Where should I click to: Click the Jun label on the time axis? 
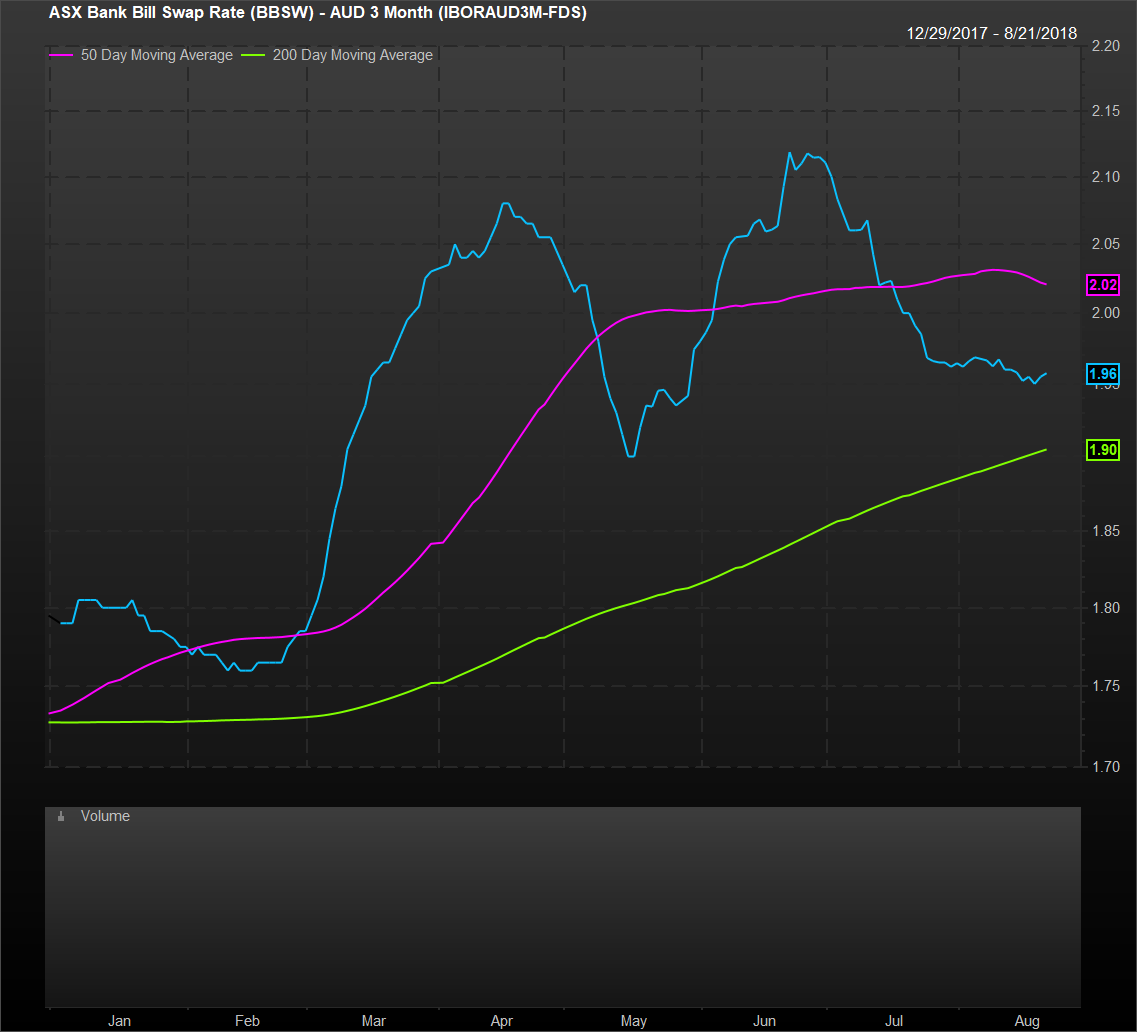pyautogui.click(x=765, y=1021)
